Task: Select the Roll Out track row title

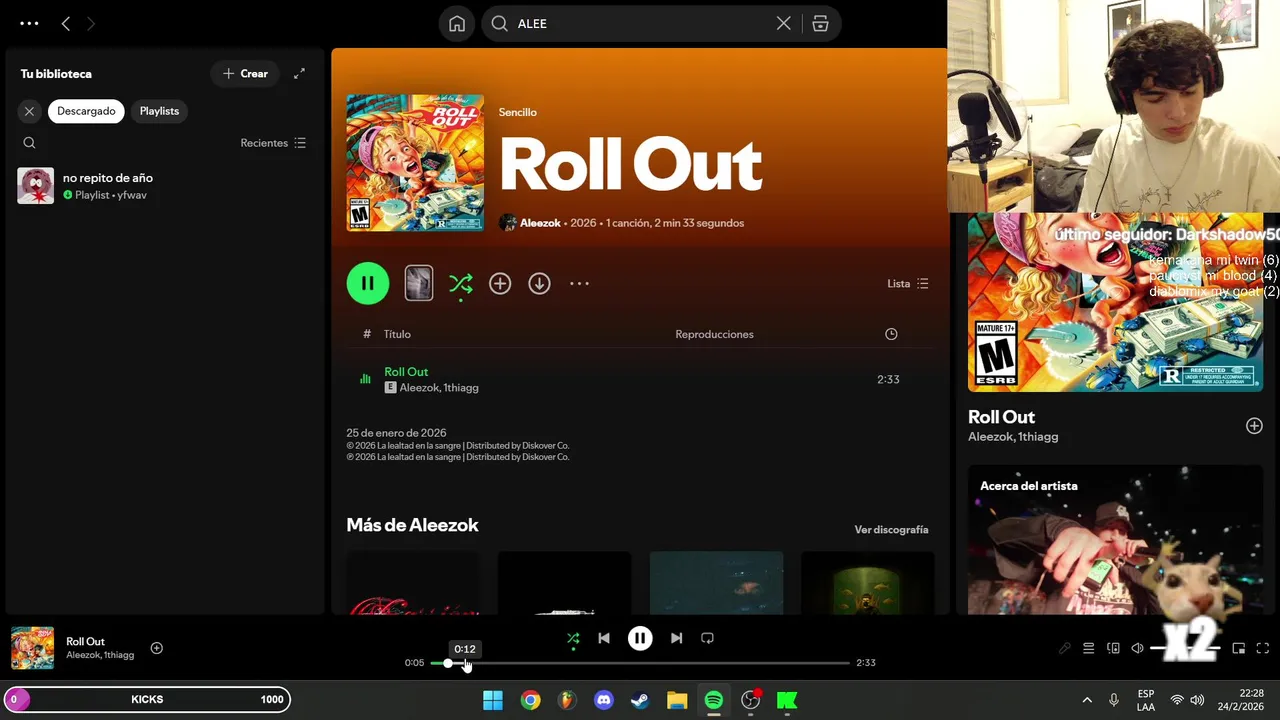Action: tap(406, 372)
